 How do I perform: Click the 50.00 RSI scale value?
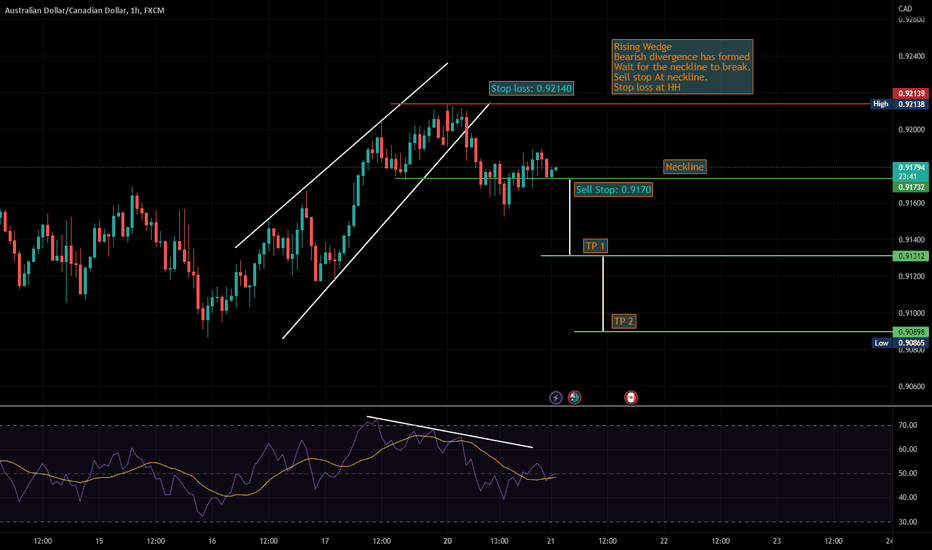(908, 473)
